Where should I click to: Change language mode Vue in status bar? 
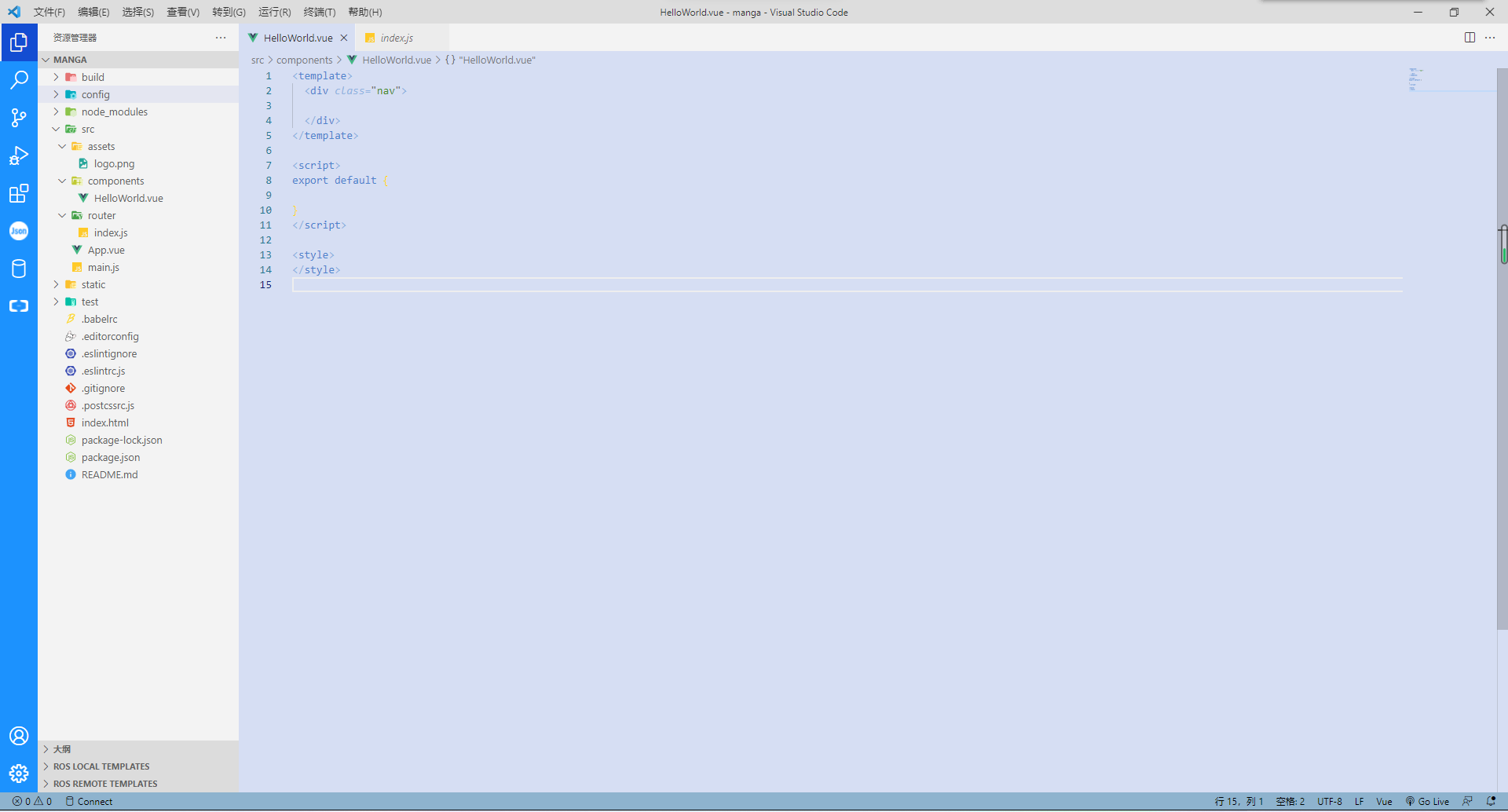coord(1384,802)
